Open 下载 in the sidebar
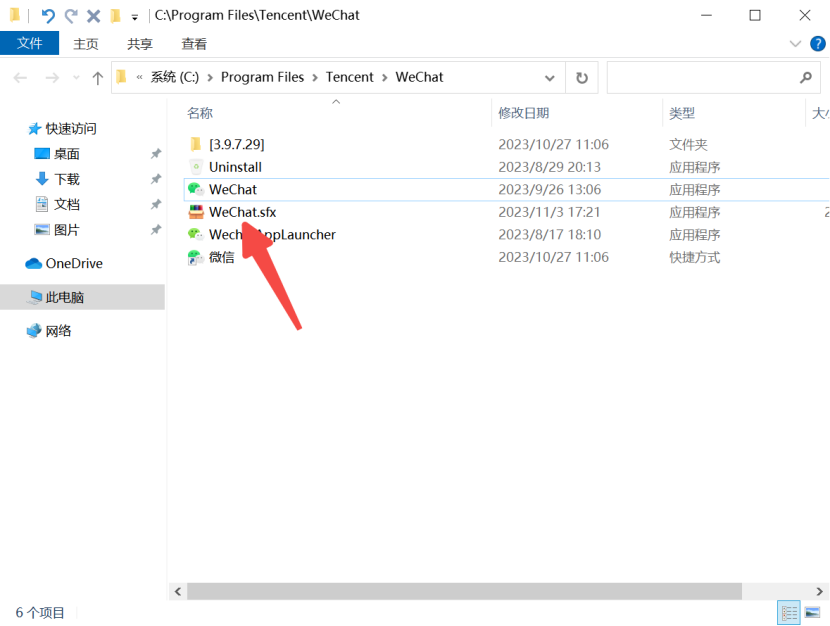 click(x=67, y=179)
